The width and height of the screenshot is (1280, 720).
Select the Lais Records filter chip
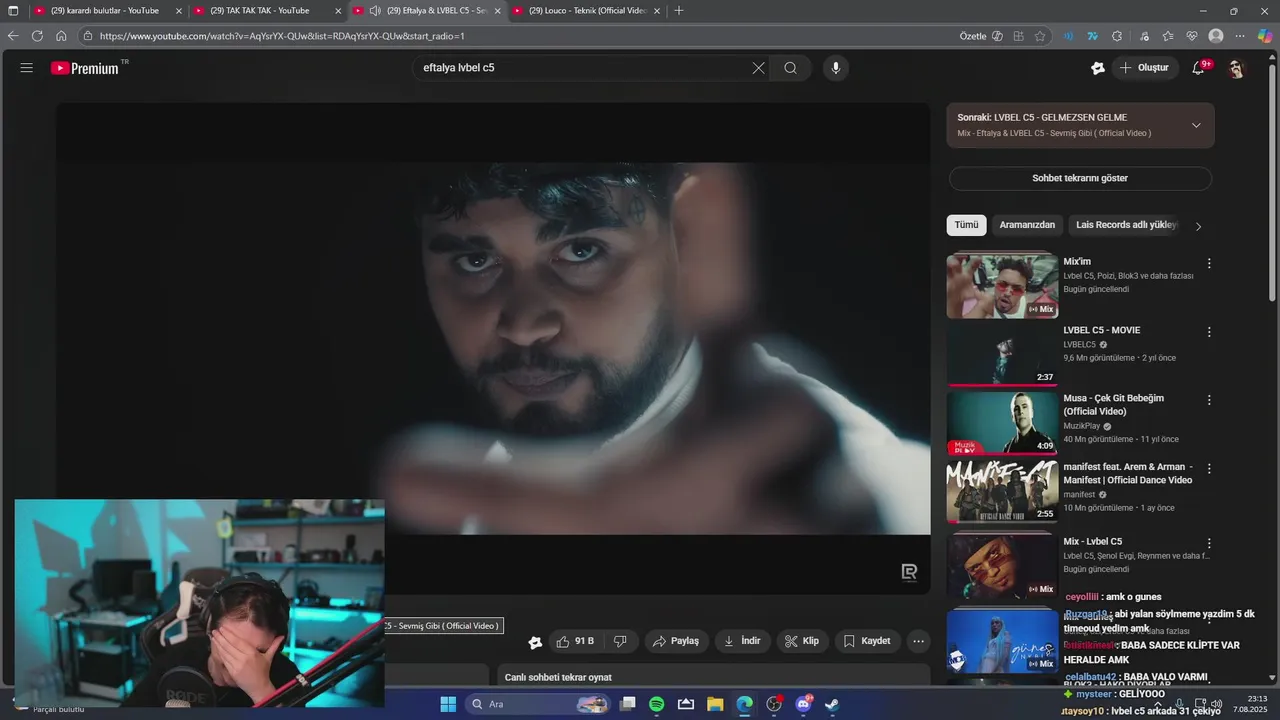[x=1126, y=225]
